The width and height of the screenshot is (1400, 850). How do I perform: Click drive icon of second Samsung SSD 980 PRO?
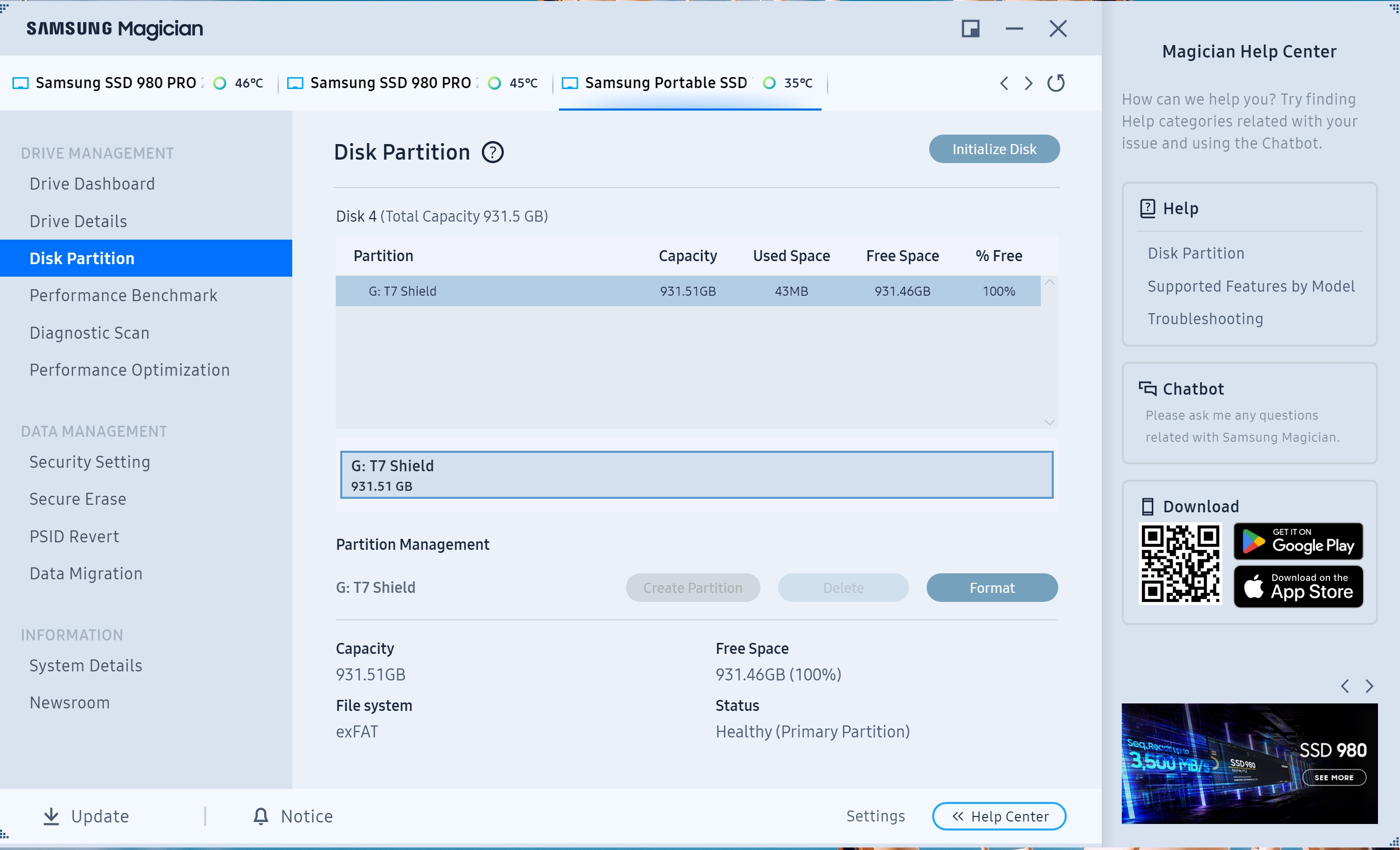coord(295,83)
